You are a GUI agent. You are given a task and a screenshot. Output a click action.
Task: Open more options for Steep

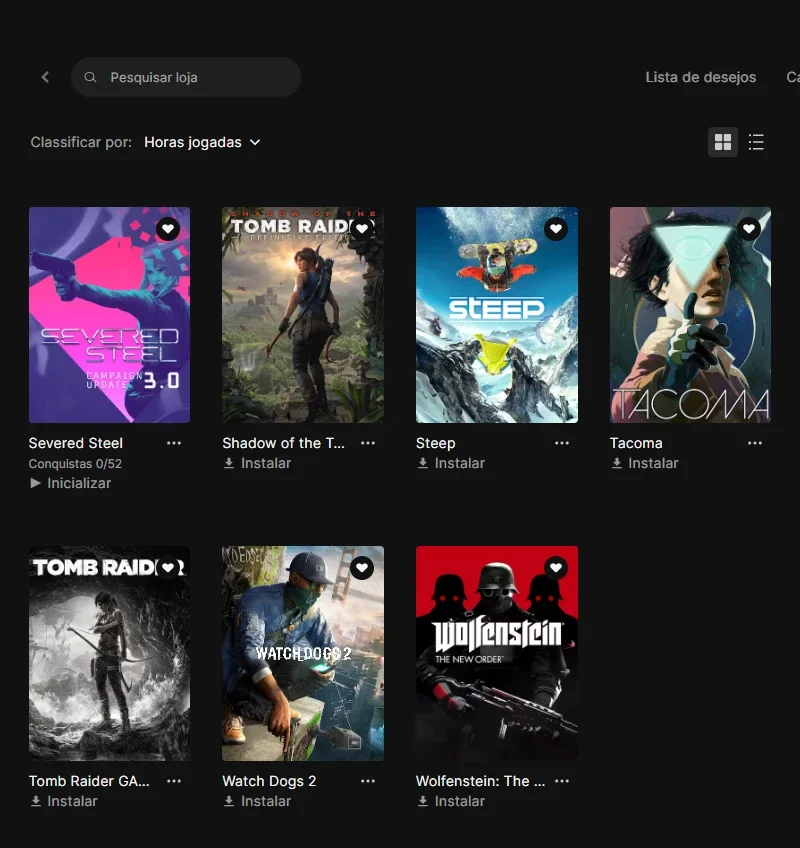(561, 443)
